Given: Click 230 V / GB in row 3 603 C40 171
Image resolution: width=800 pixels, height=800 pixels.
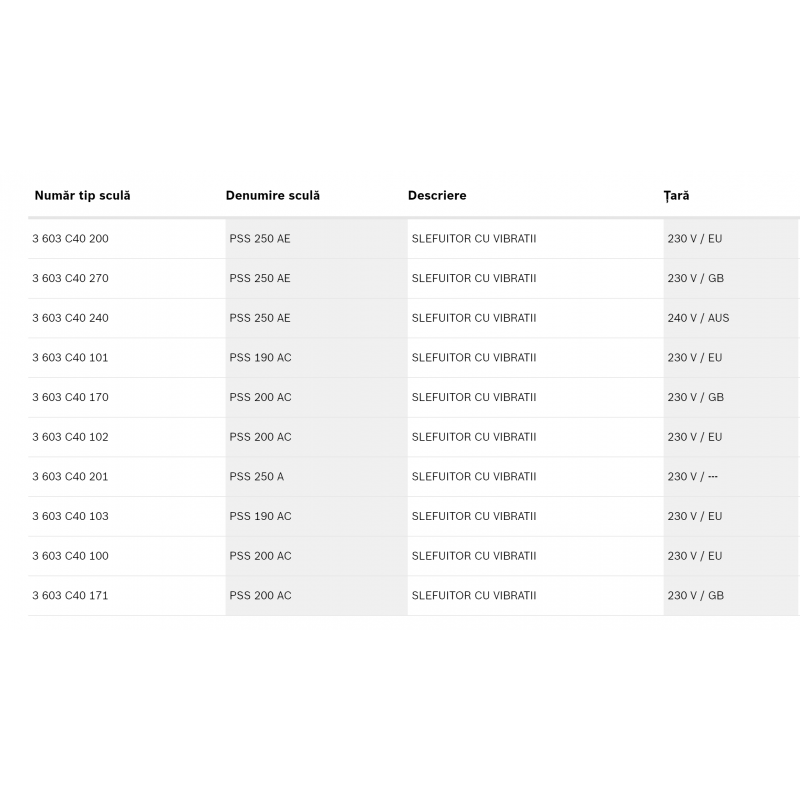Looking at the screenshot, I should click(695, 595).
